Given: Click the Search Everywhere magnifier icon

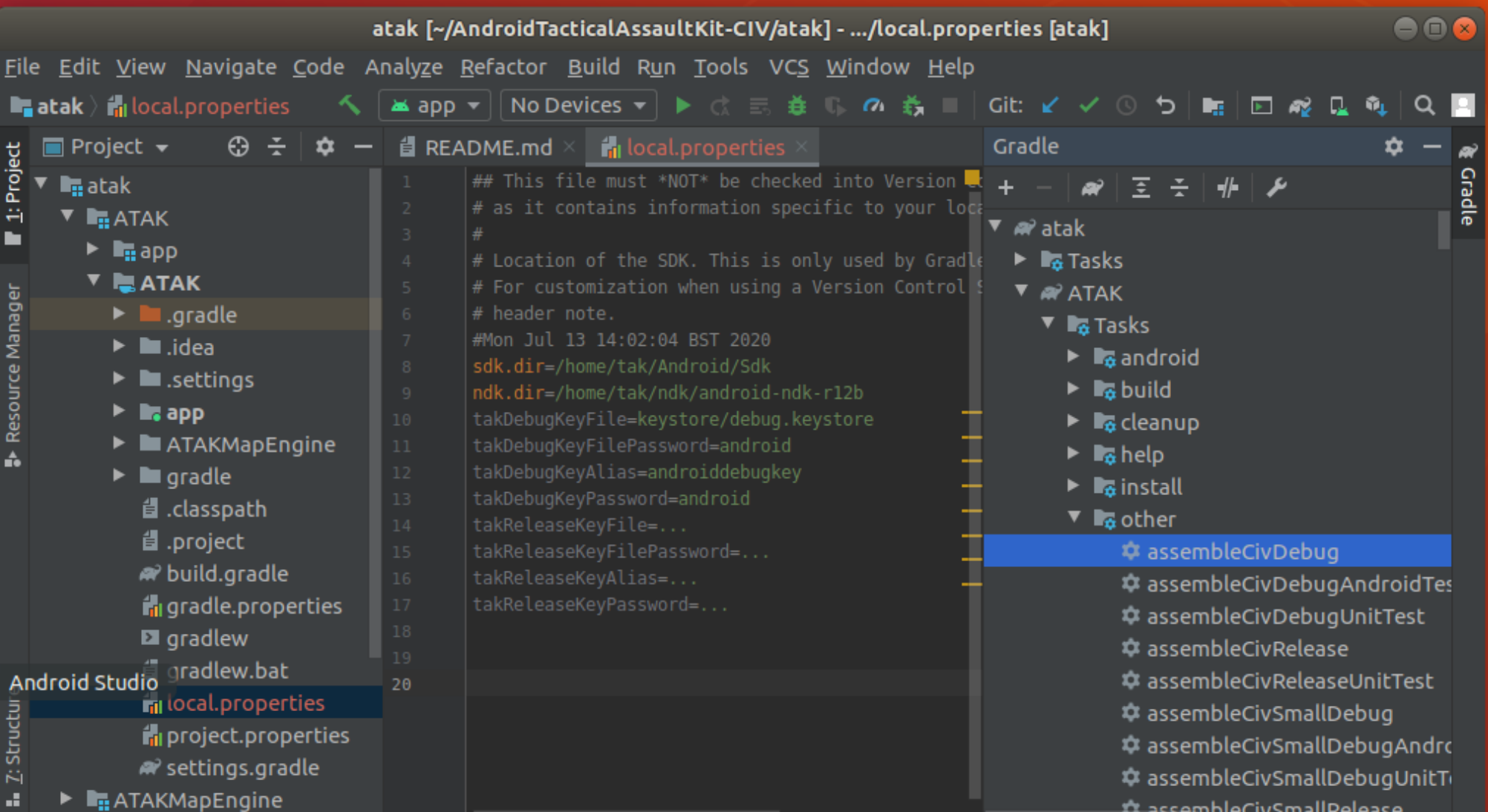Looking at the screenshot, I should pos(1424,105).
